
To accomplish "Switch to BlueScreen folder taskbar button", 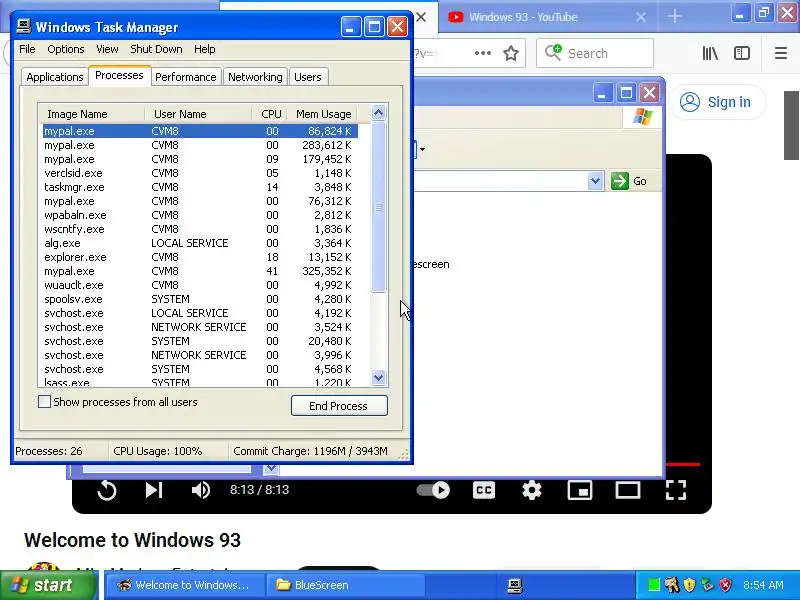I will point(345,585).
